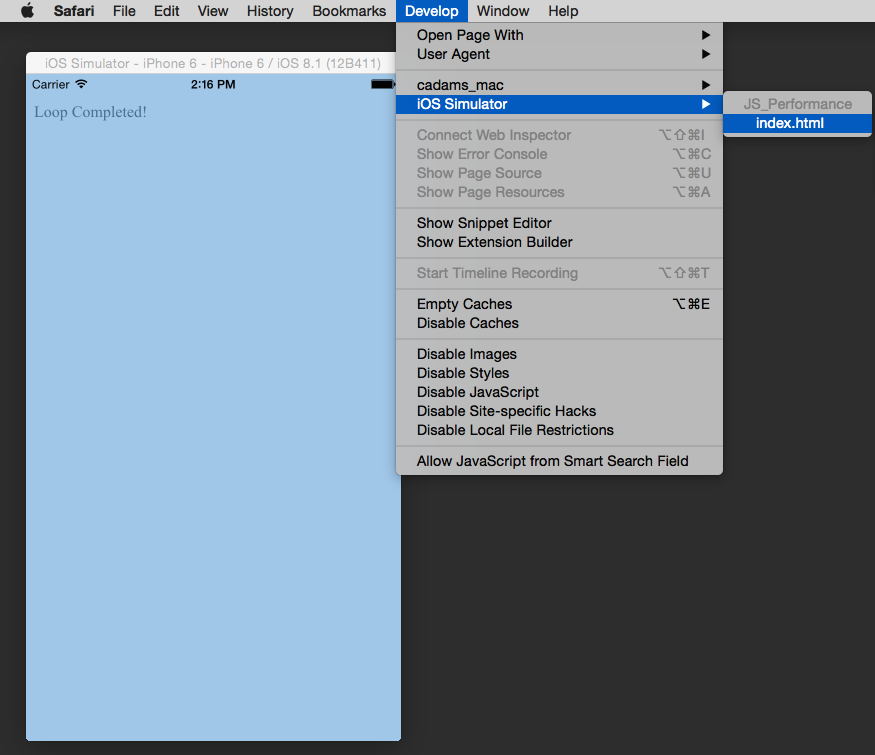Expand the cadams_mac device submenu
Image resolution: width=875 pixels, height=755 pixels.
tap(559, 85)
